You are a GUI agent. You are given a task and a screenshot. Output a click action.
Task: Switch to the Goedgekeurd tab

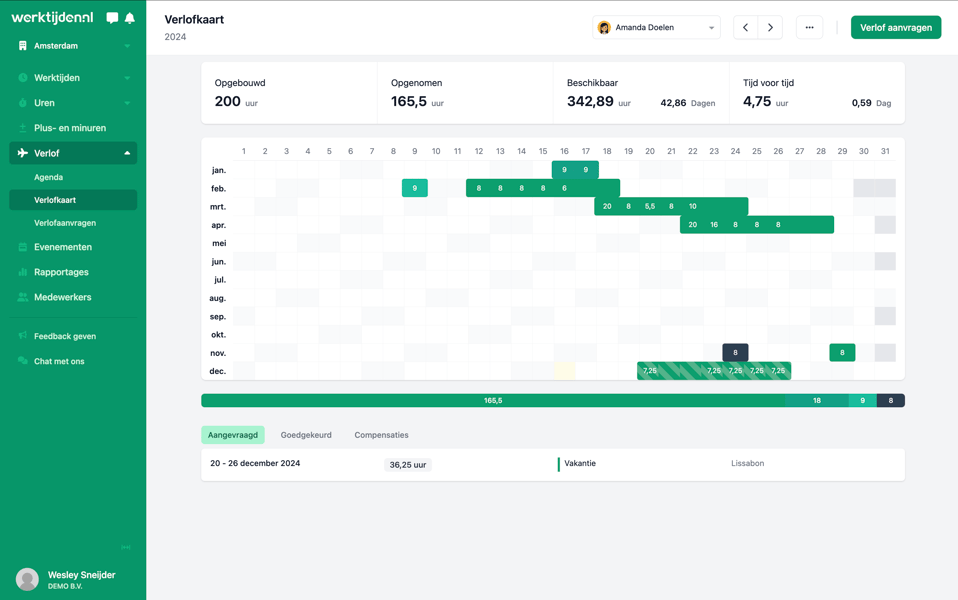[x=306, y=435]
